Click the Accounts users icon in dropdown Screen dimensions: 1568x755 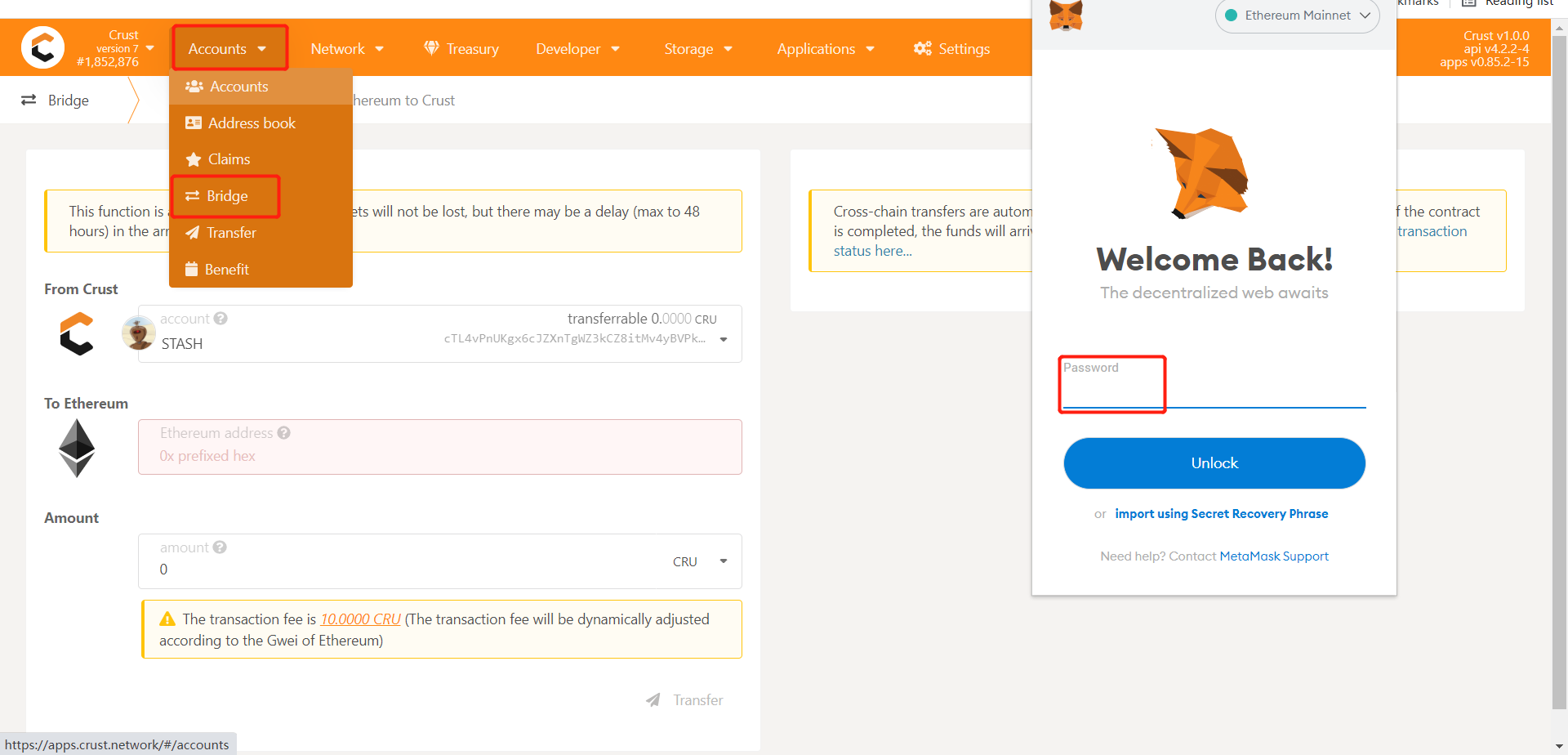click(194, 86)
